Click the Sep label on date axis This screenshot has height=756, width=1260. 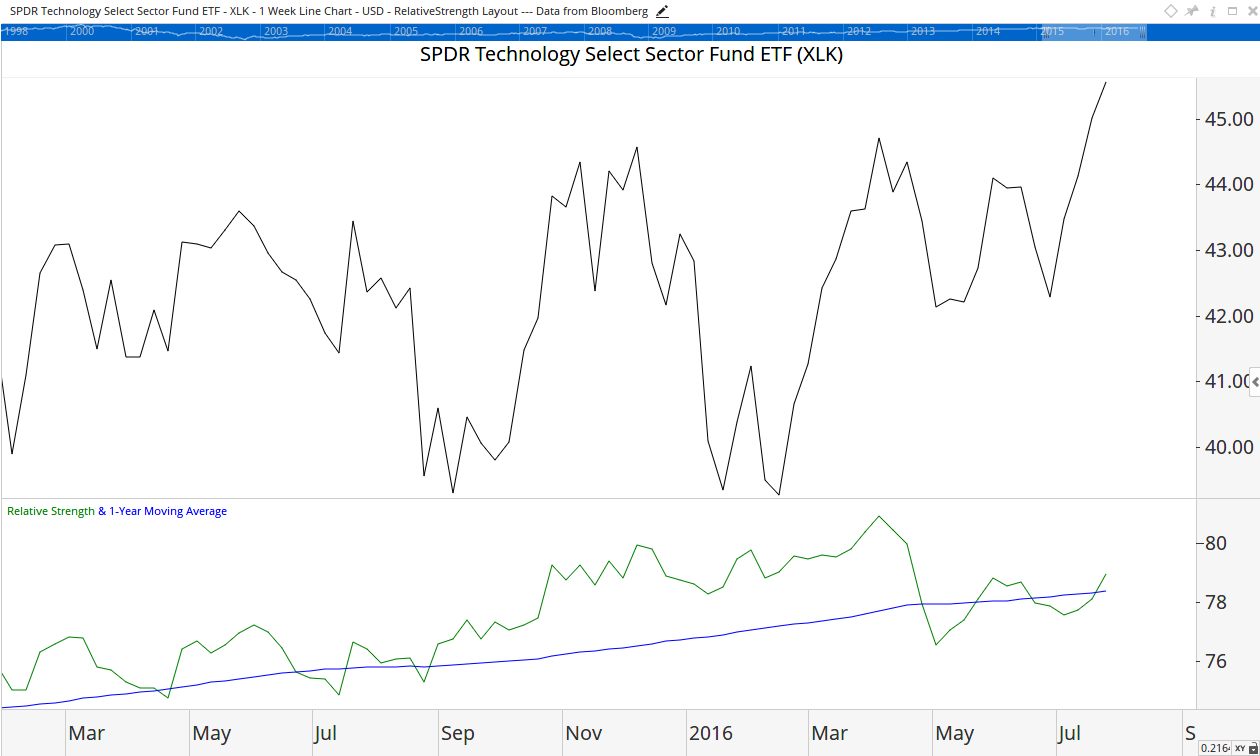[458, 733]
